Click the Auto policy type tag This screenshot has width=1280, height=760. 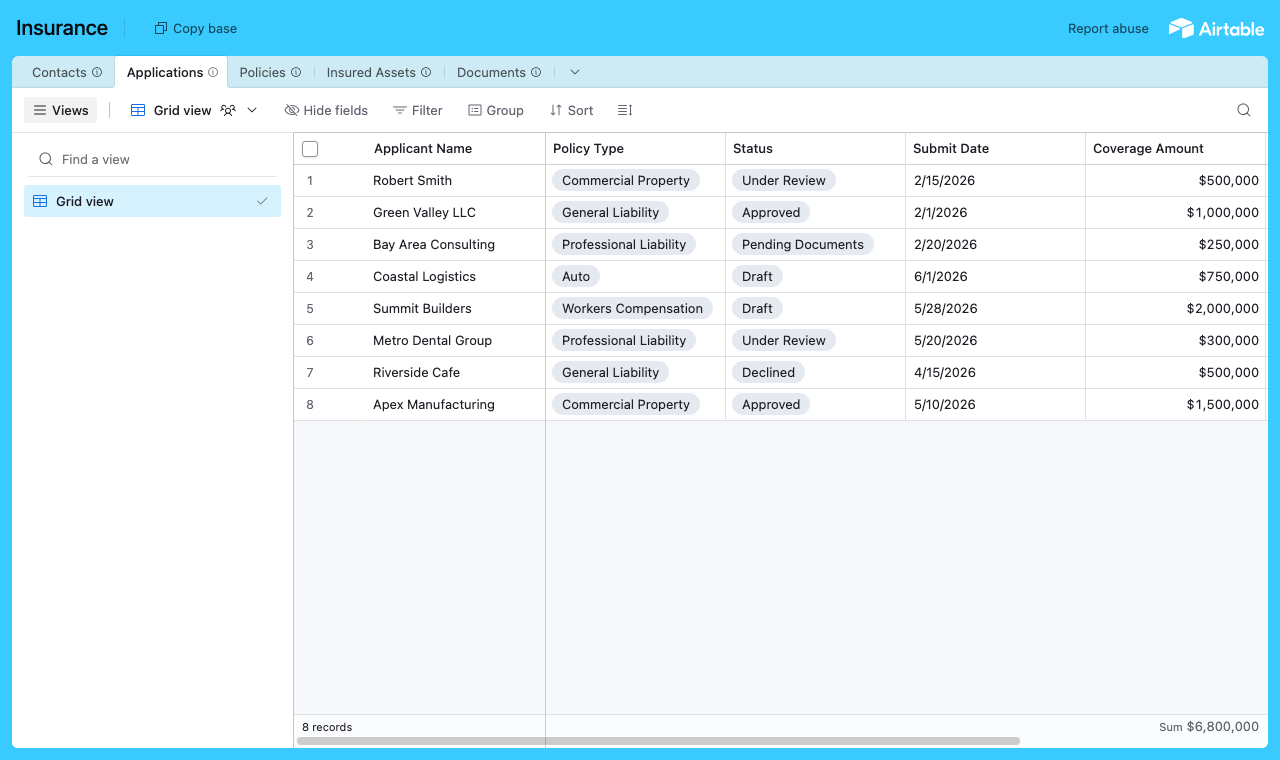pos(576,276)
